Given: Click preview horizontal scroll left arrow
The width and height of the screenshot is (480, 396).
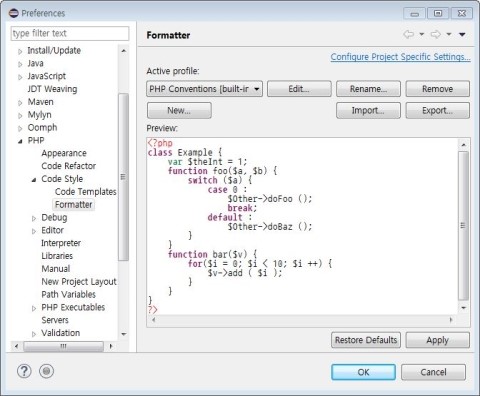Looking at the screenshot, I should pyautogui.click(x=154, y=320).
